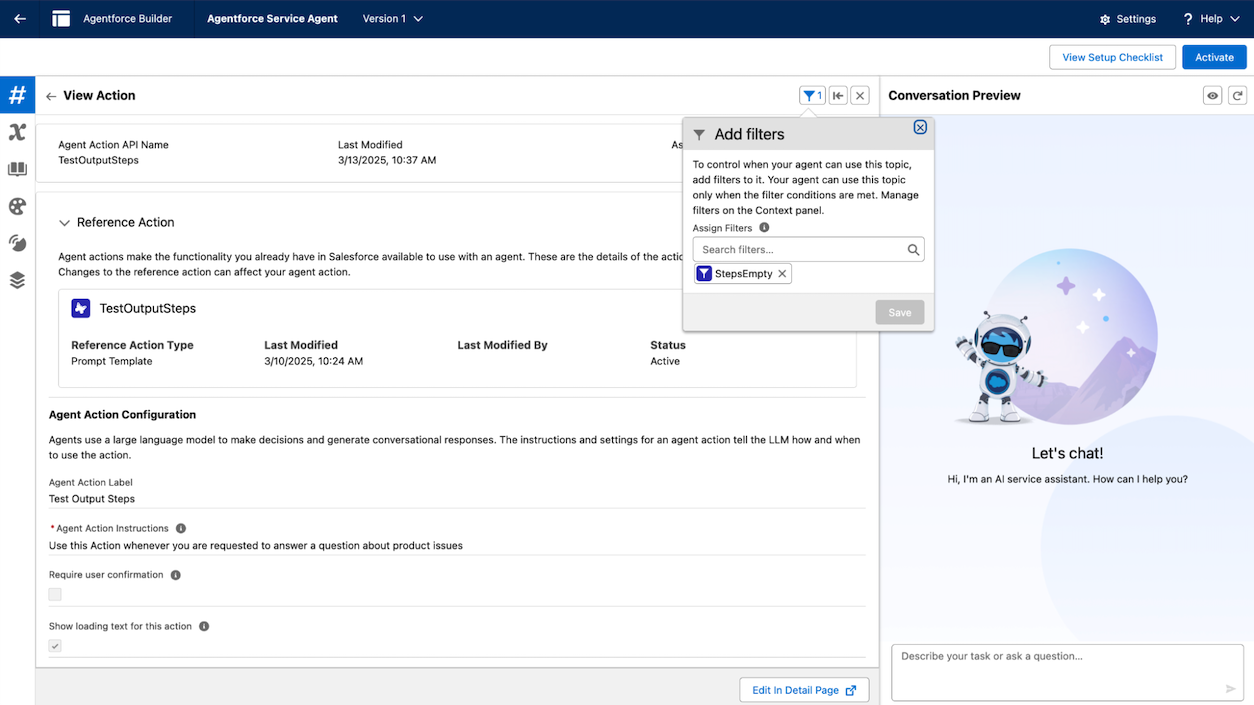Expand the Help menu in the top bar
This screenshot has height=705, width=1254.
point(1210,18)
